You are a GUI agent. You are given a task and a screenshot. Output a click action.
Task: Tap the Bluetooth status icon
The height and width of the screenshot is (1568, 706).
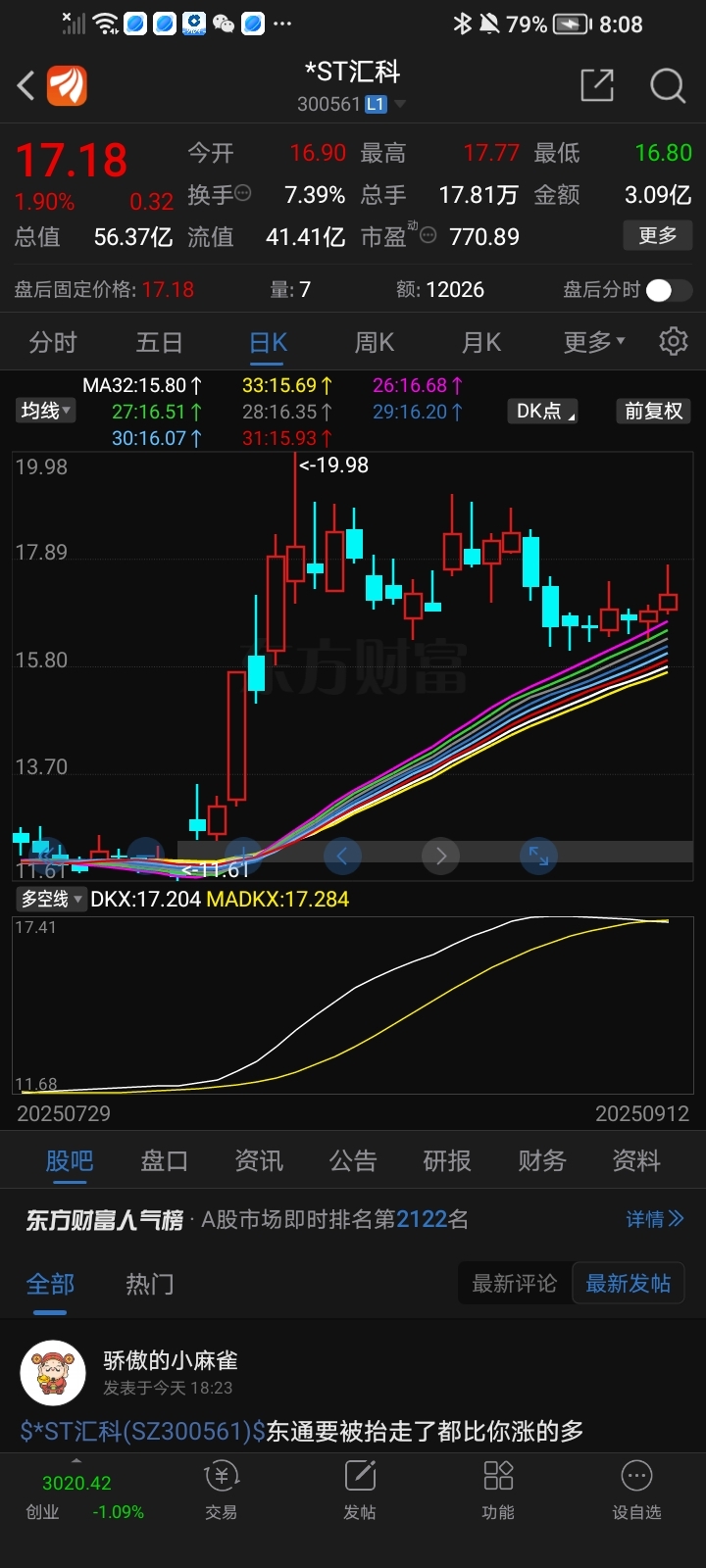click(462, 24)
